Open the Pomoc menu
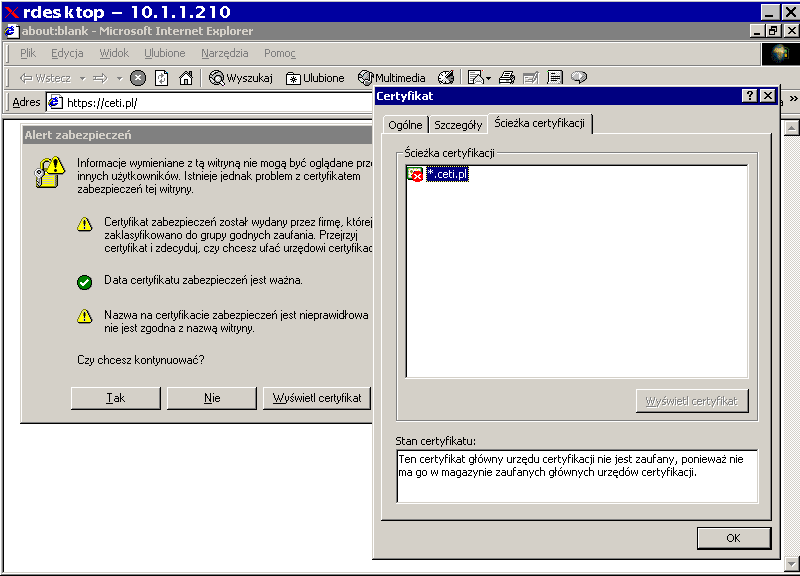The image size is (800, 576). pos(280,53)
